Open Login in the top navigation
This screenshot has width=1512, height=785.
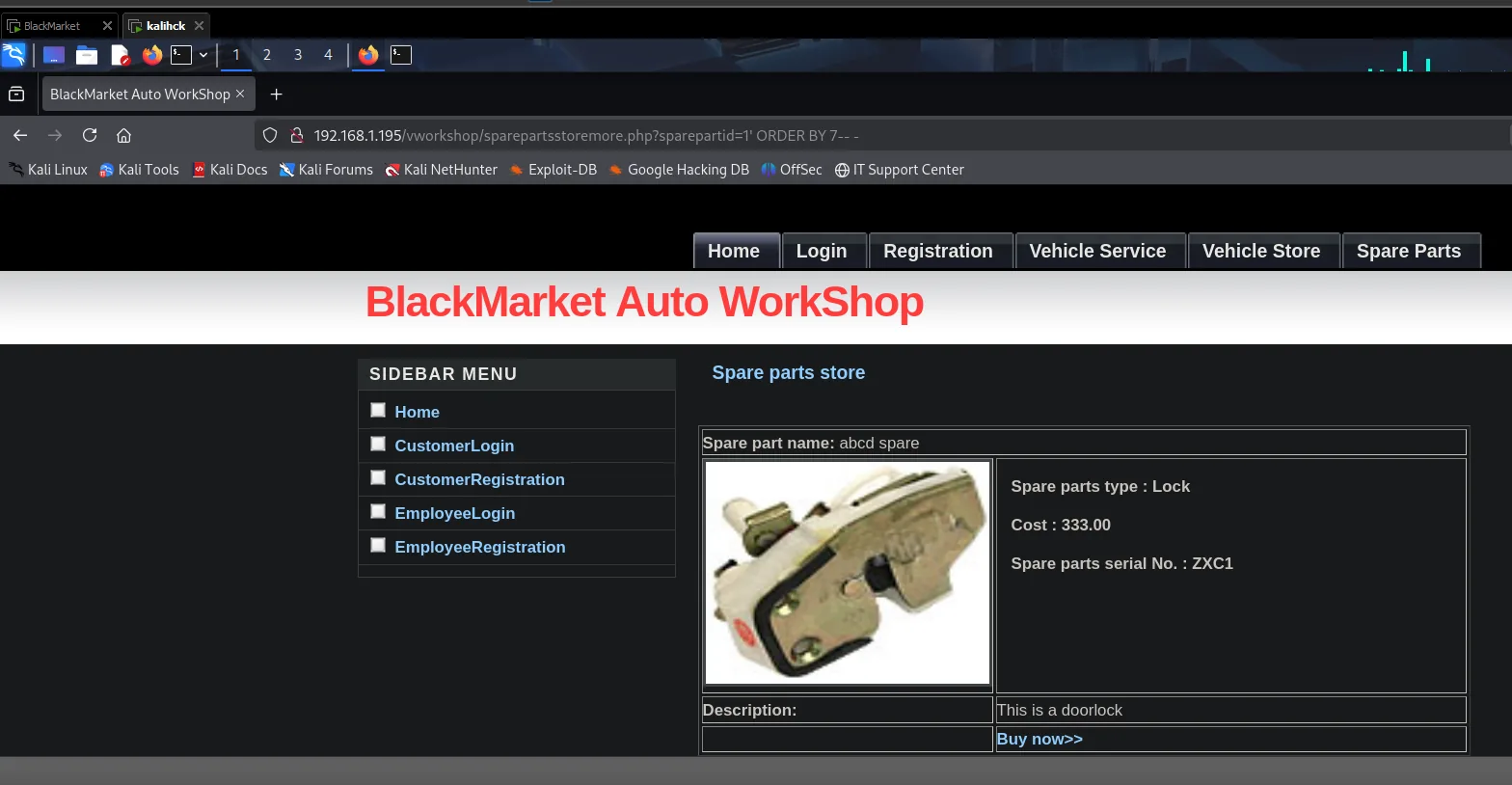[822, 251]
